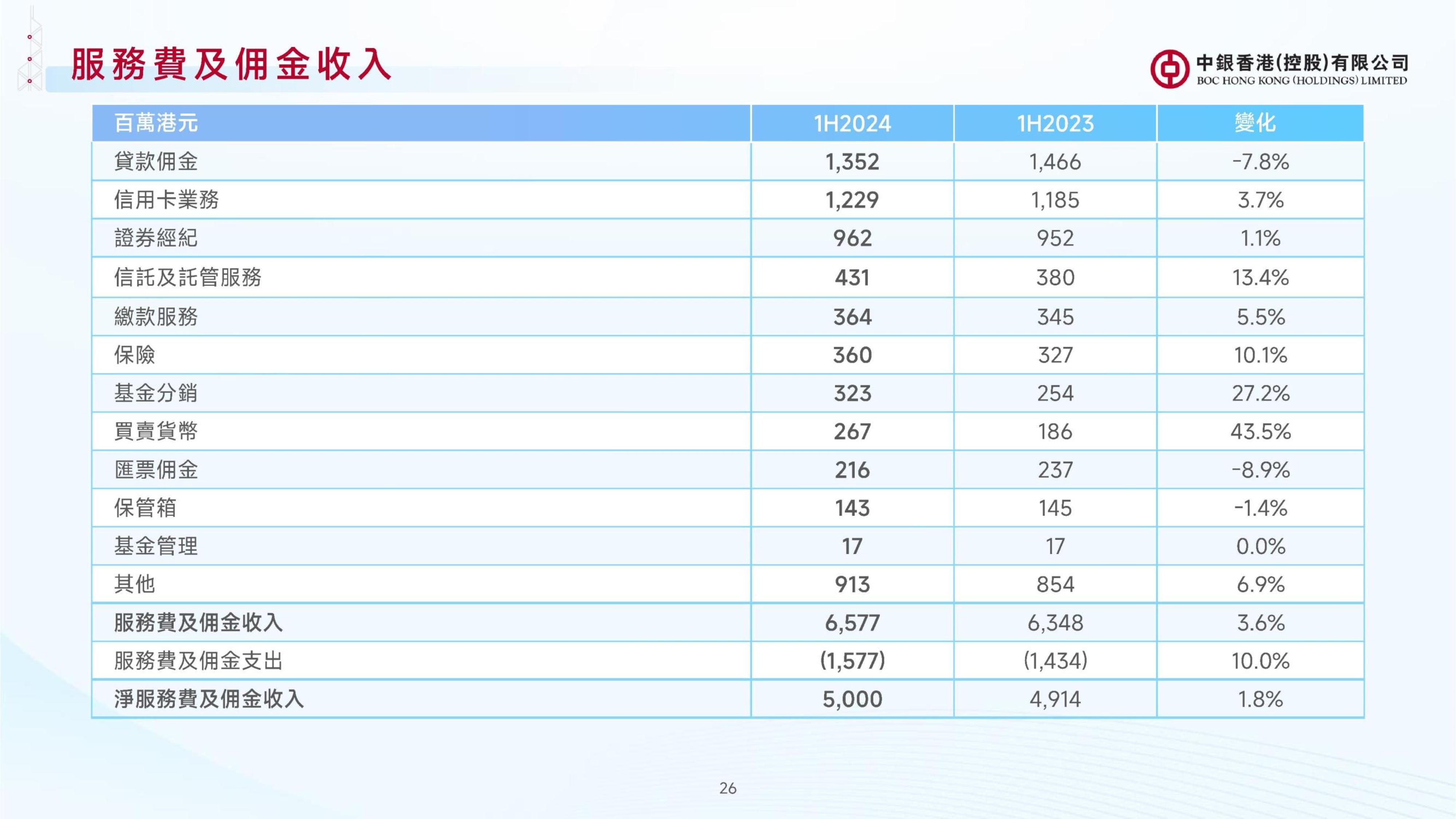The width and height of the screenshot is (1456, 819).
Task: Select the 買賣貨幣 row label
Action: pyautogui.click(x=156, y=431)
